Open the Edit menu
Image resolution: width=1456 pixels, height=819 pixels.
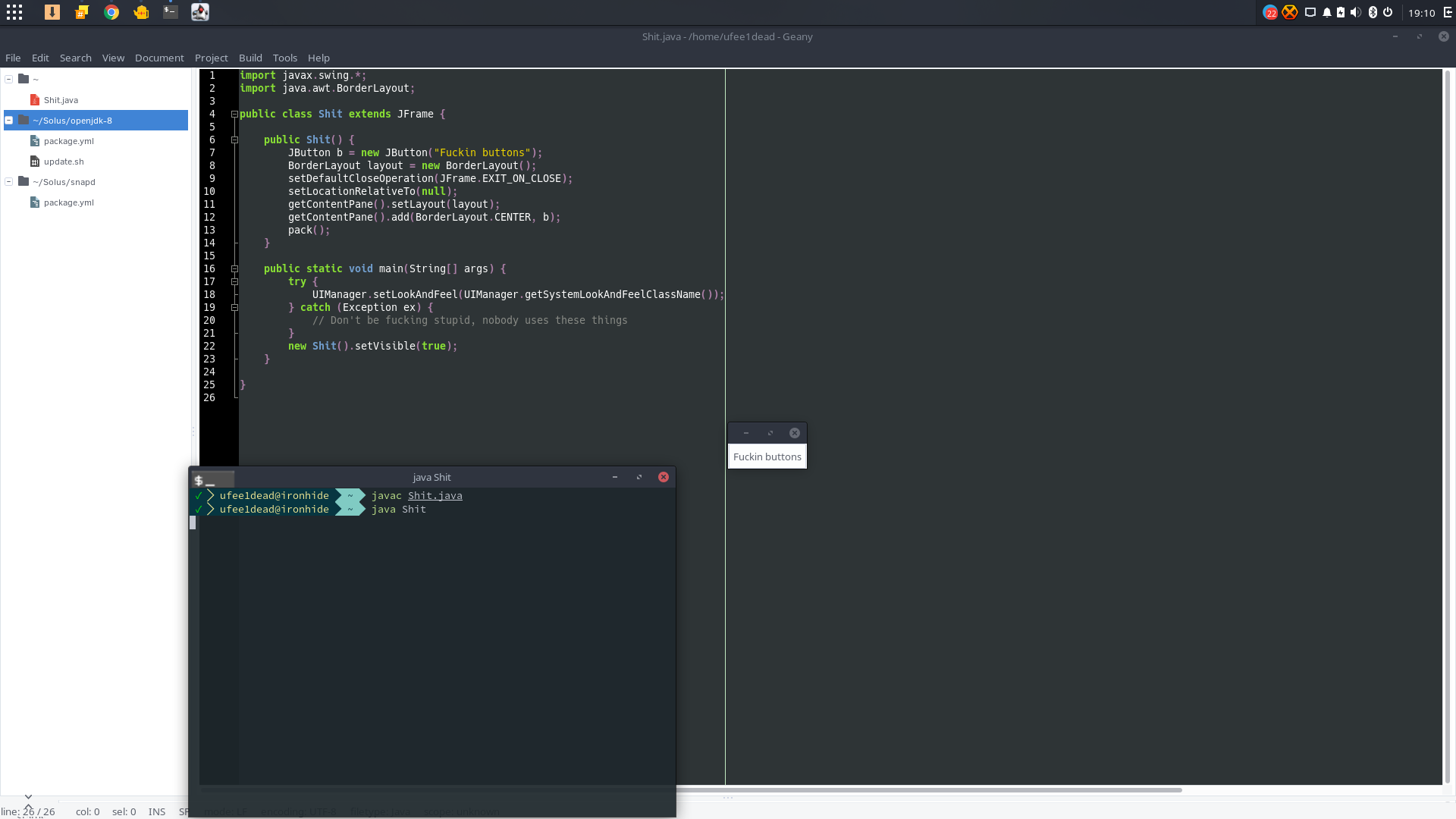click(x=40, y=58)
